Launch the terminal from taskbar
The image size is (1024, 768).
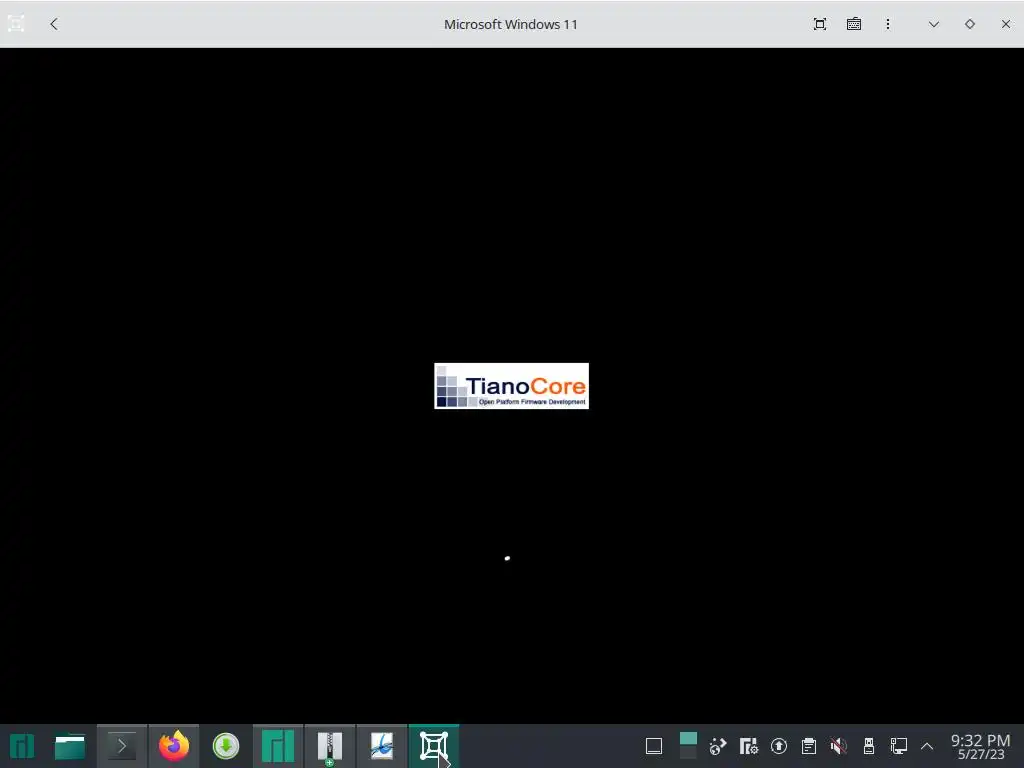pos(122,746)
